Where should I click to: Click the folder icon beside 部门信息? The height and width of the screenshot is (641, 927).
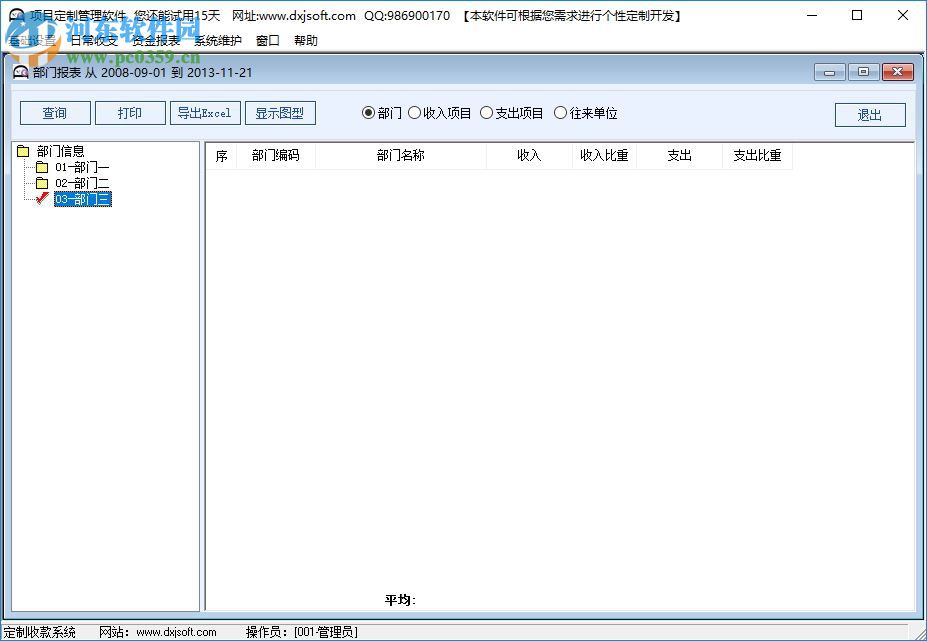click(22, 151)
